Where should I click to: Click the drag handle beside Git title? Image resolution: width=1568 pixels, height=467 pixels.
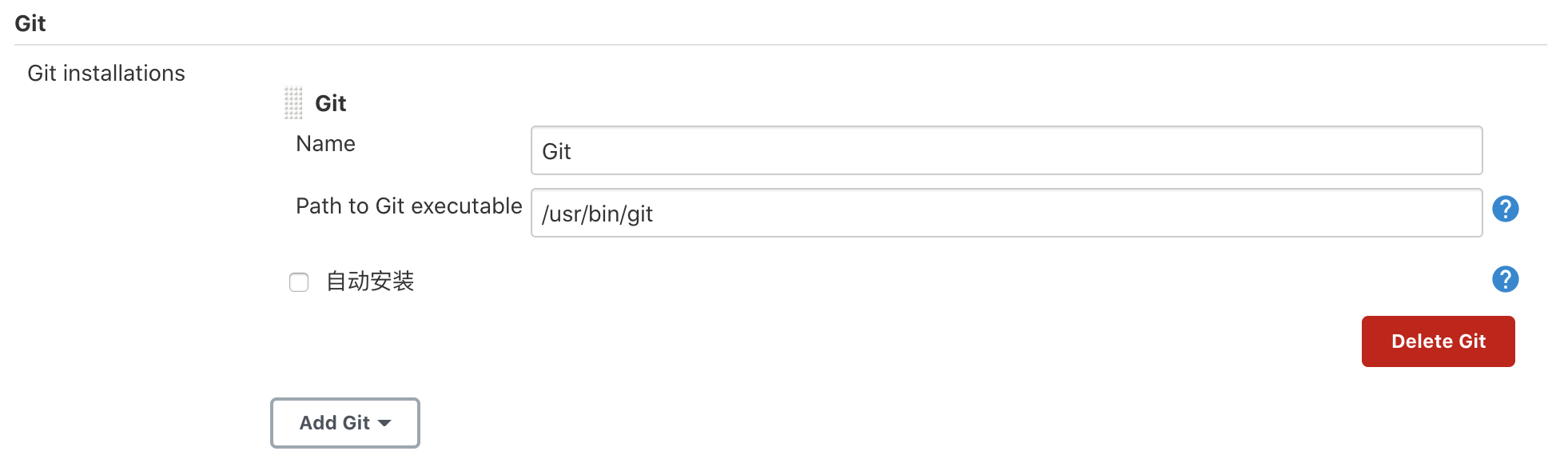click(293, 103)
